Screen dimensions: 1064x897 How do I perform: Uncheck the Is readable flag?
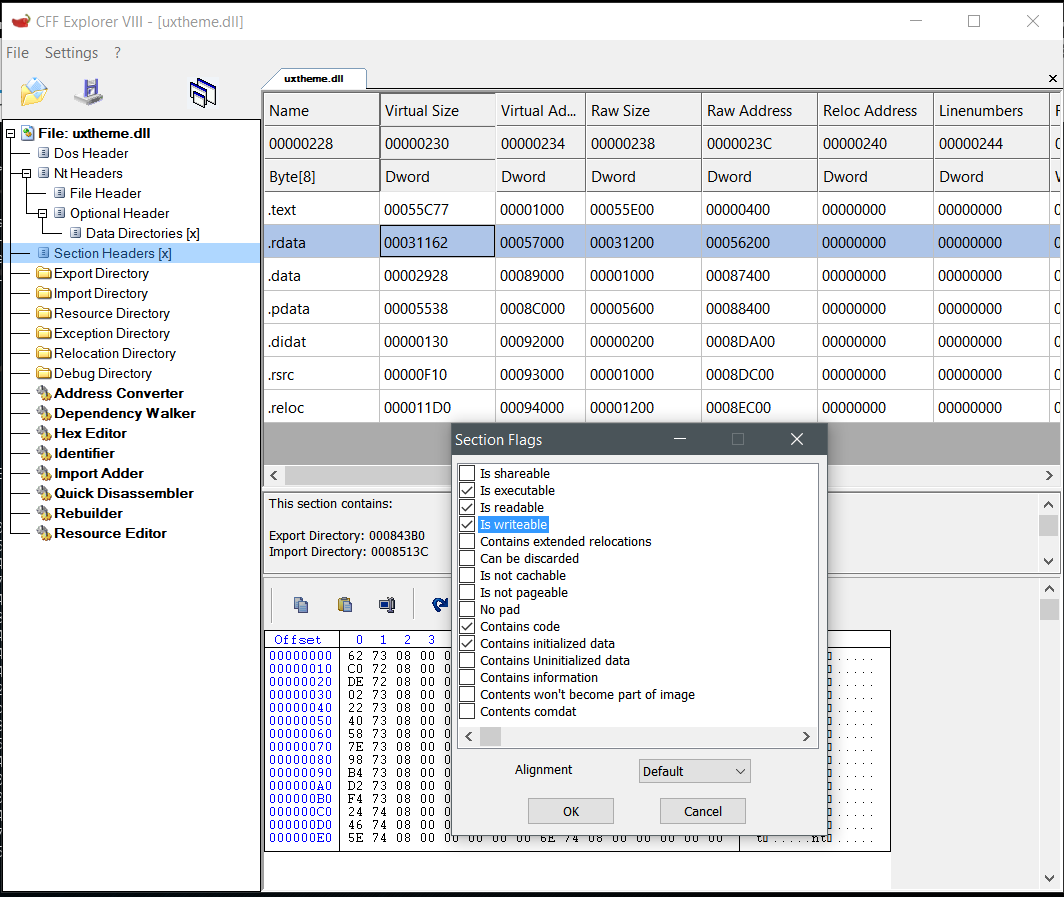(x=467, y=507)
